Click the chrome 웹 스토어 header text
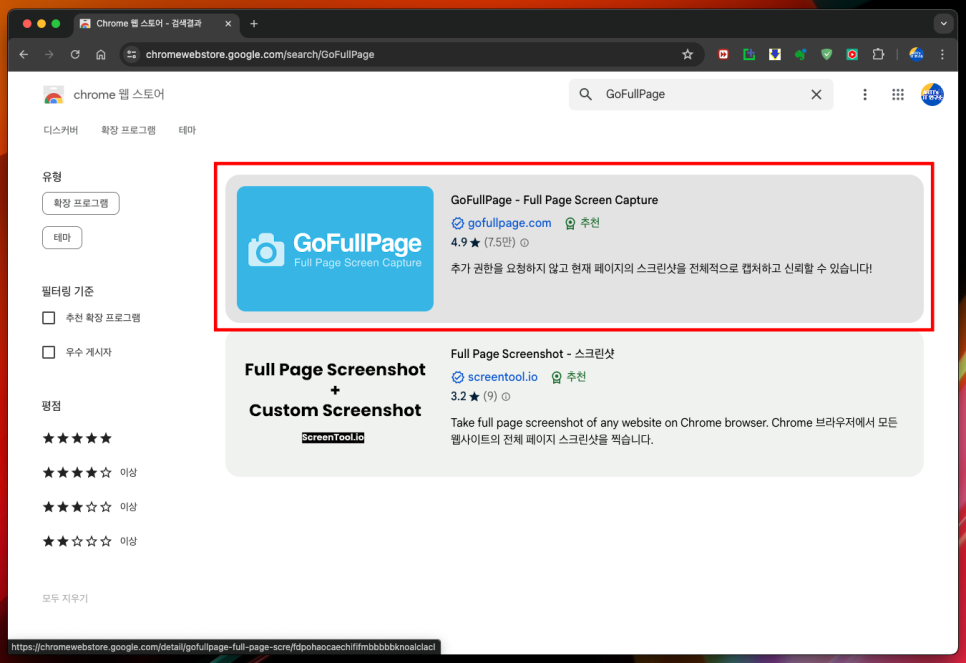 click(x=119, y=94)
